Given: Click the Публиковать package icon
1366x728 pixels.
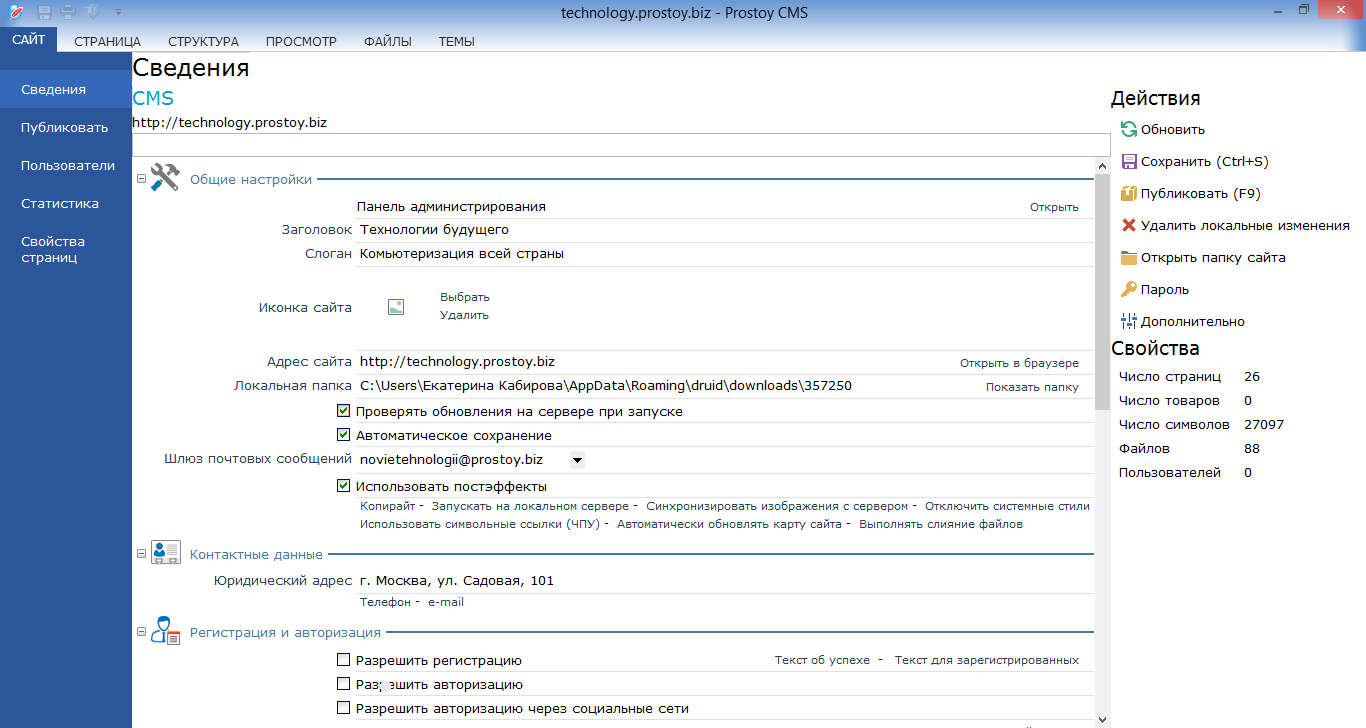Looking at the screenshot, I should pyautogui.click(x=1129, y=193).
